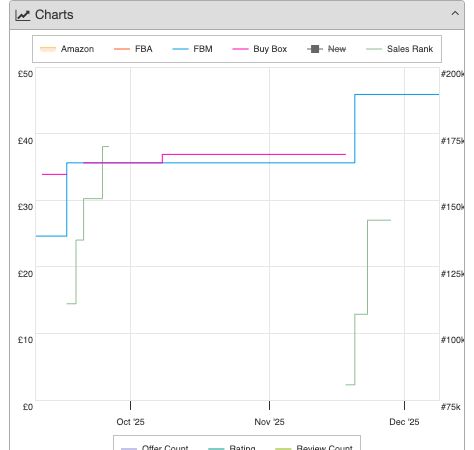Click the Buy Box pink legend swatch
474x450 pixels.
(240, 49)
